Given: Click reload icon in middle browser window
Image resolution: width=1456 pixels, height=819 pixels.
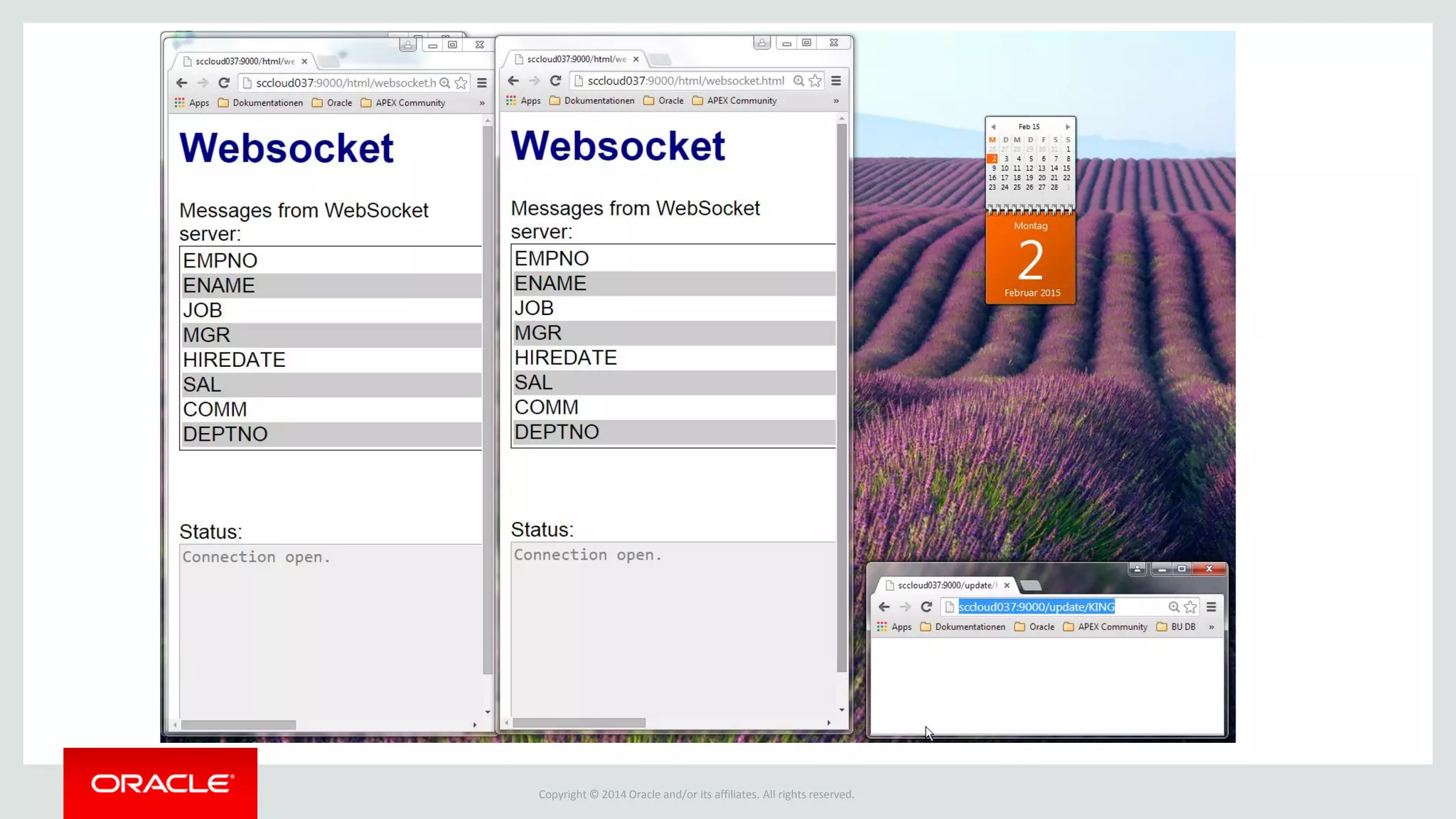Looking at the screenshot, I should tap(555, 80).
